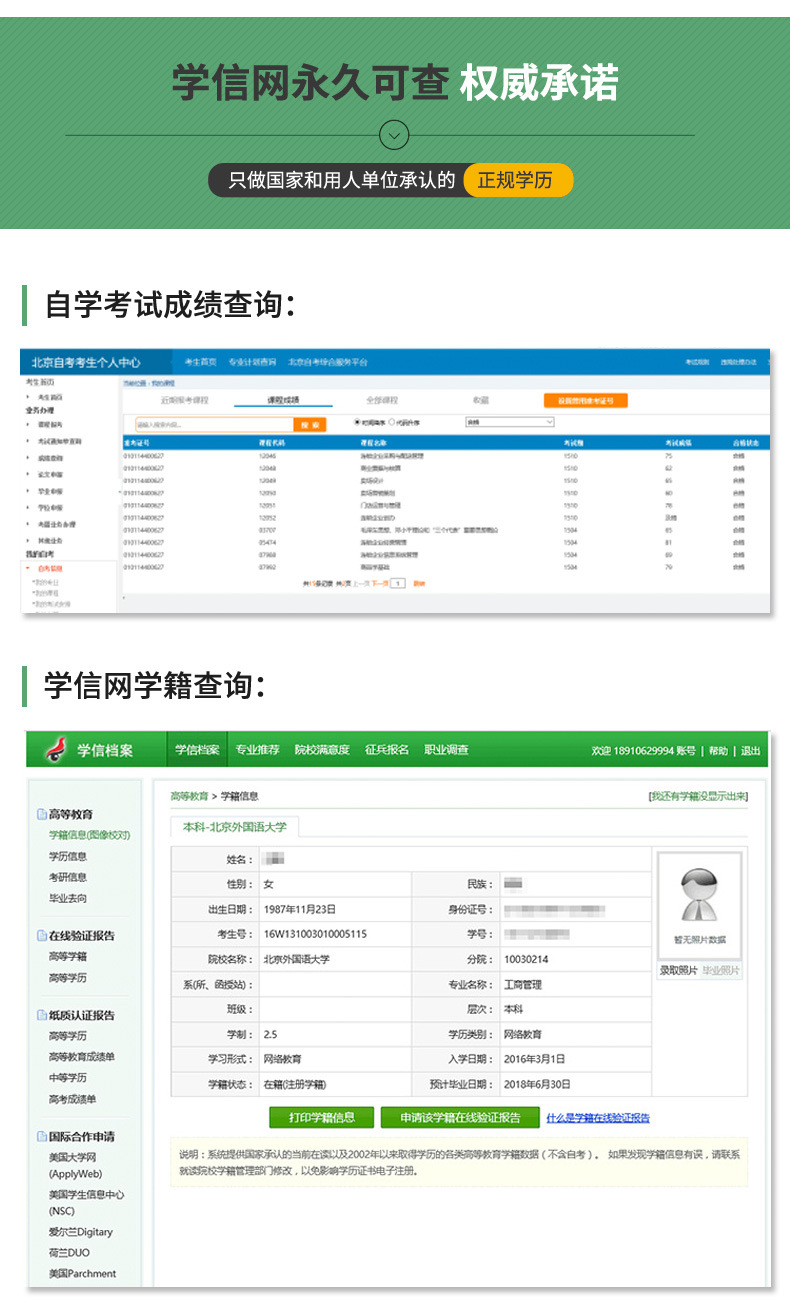Open 美国Parchment link
This screenshot has height=1315, width=790.
point(82,1274)
